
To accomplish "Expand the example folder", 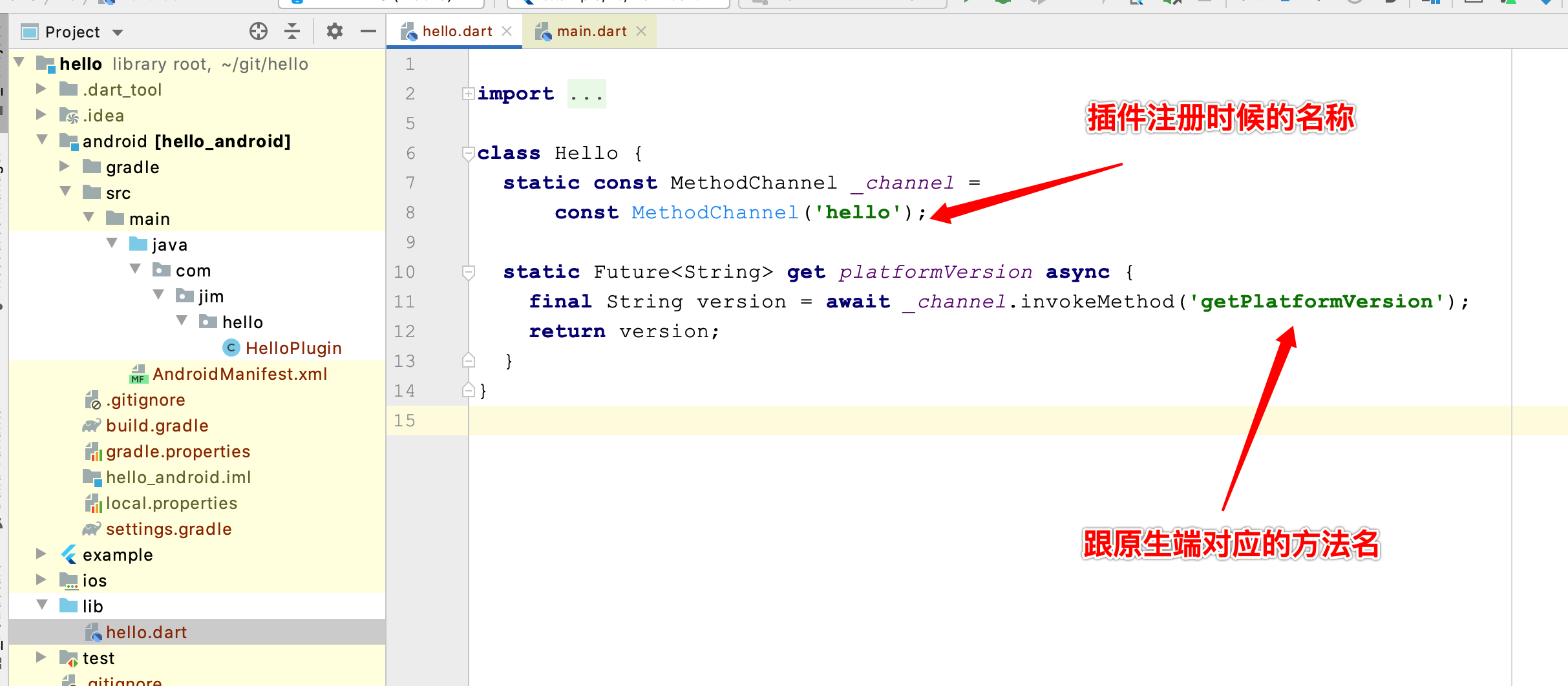I will [x=41, y=554].
